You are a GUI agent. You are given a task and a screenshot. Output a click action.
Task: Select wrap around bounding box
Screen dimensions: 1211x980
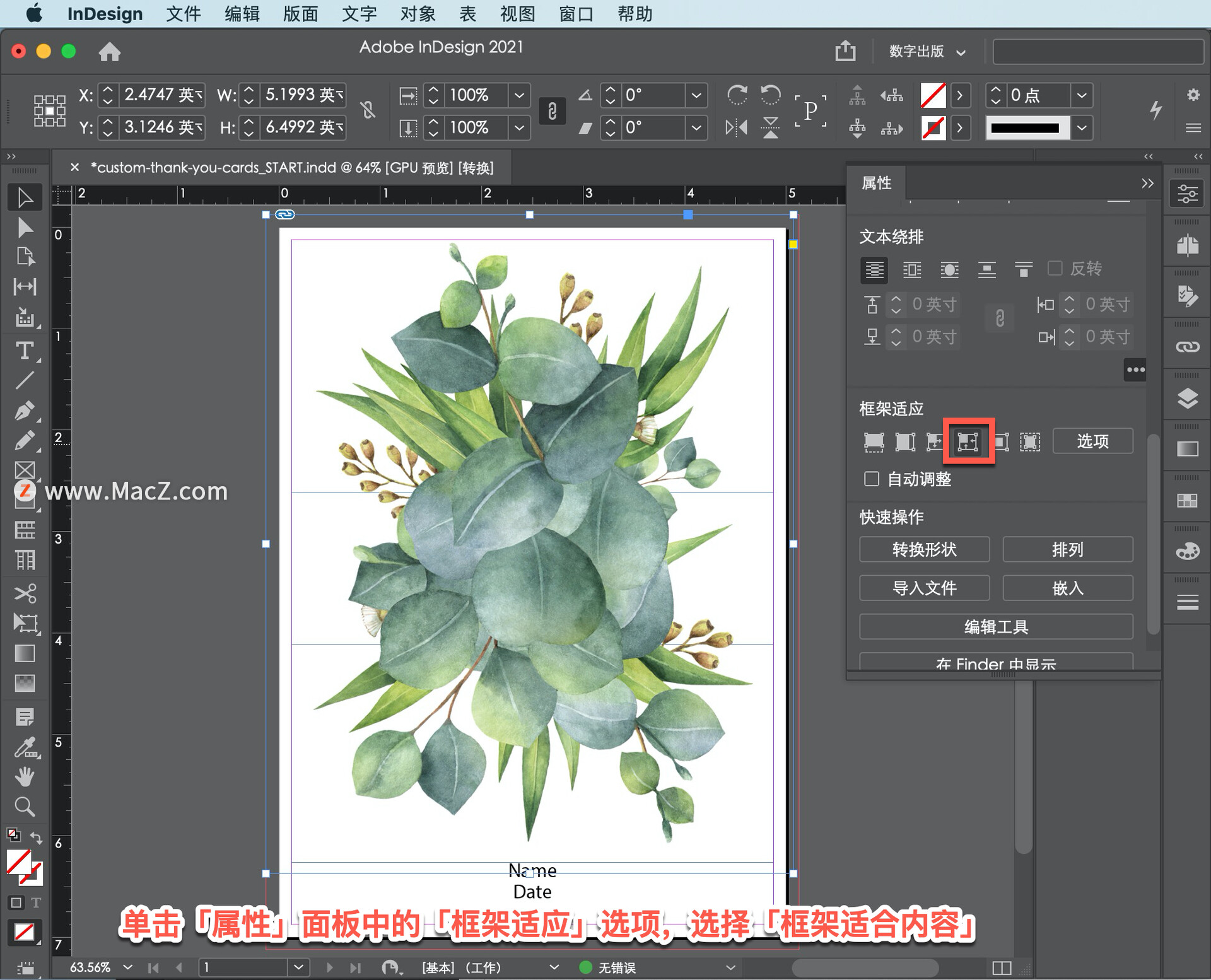912,270
